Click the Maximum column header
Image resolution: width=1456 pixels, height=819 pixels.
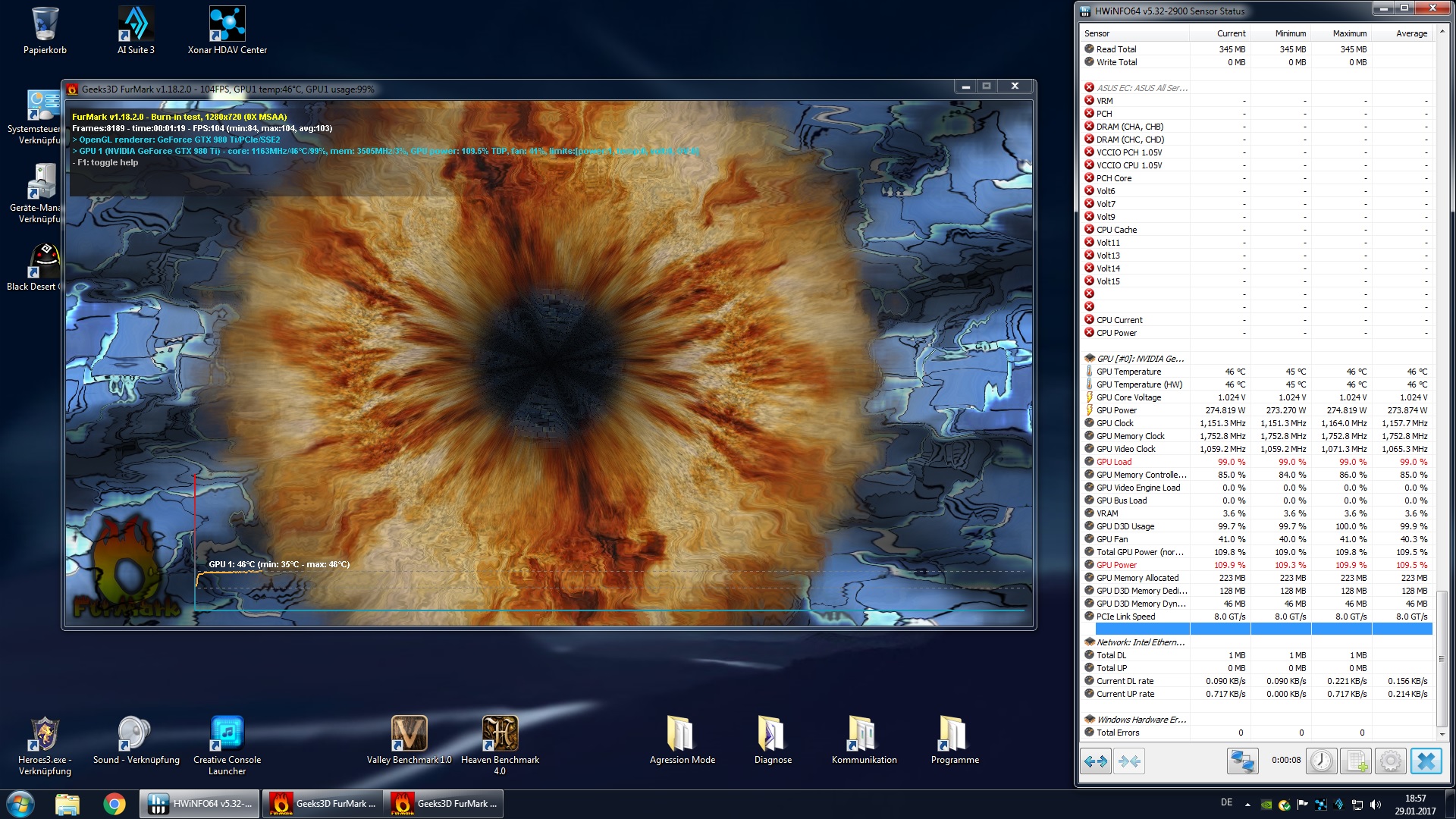click(x=1349, y=33)
